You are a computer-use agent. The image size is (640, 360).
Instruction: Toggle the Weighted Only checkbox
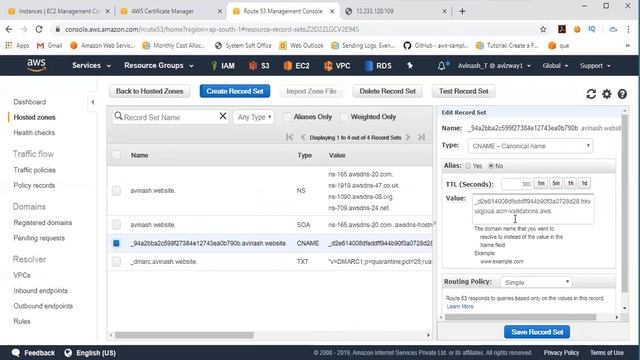coord(344,117)
